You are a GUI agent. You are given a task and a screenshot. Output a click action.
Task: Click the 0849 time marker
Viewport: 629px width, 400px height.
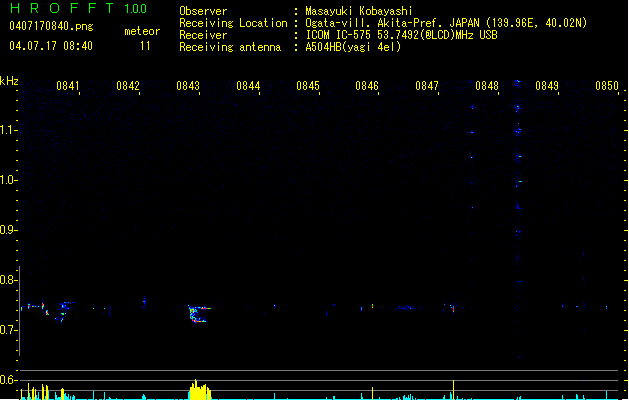tap(547, 86)
